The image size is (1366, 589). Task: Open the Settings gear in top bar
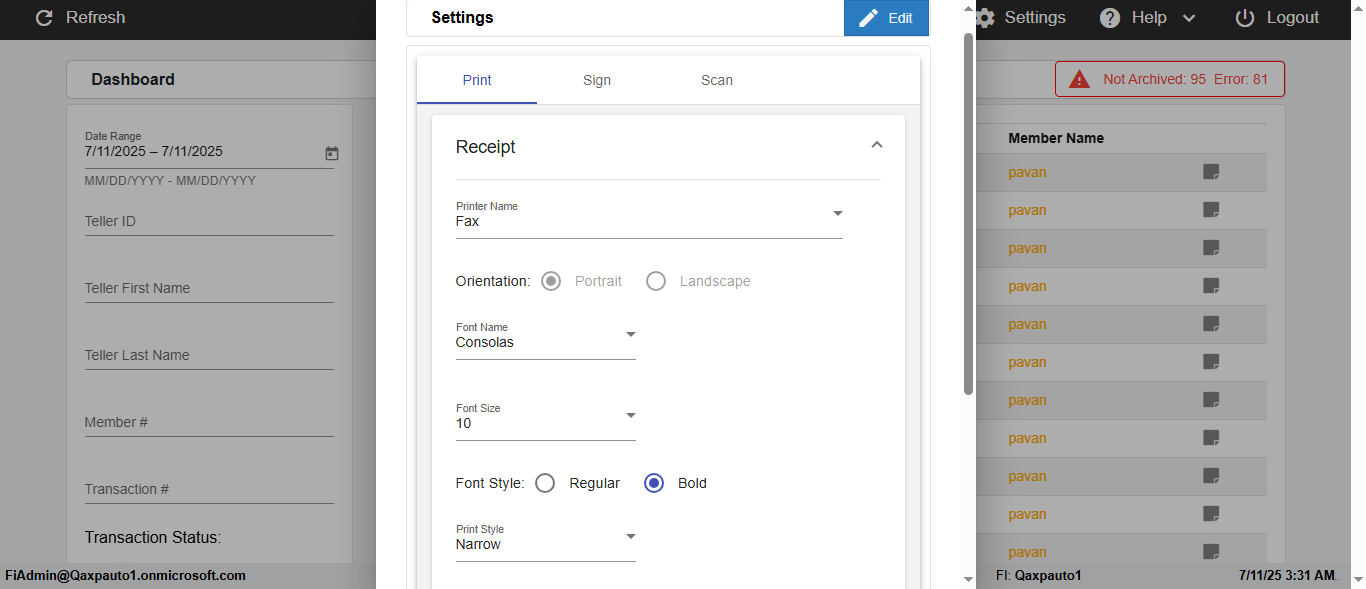(x=985, y=18)
